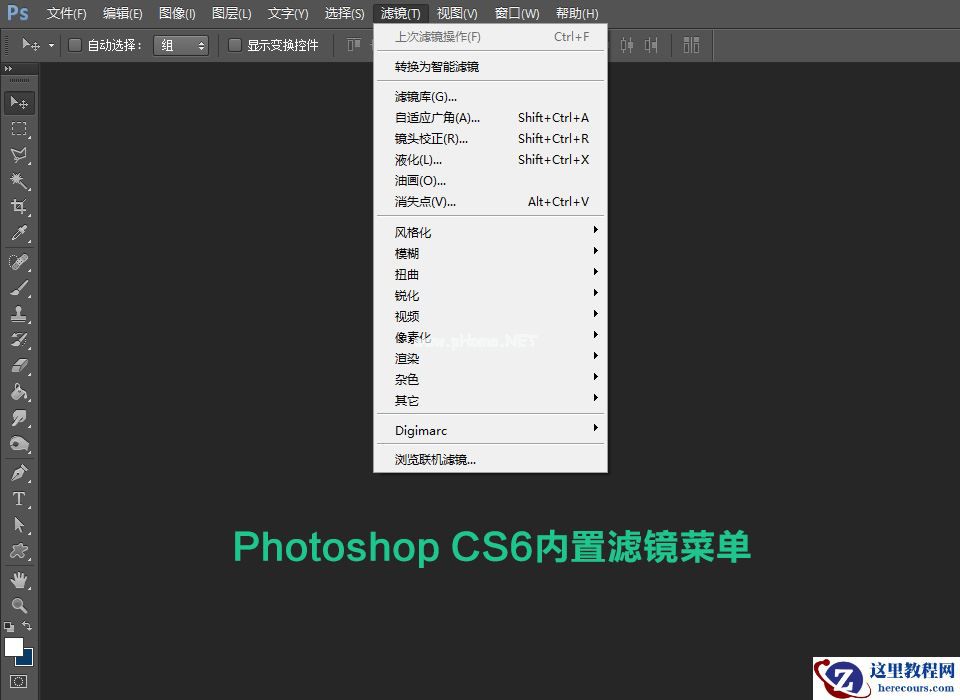Select the Brush tool
Screen dimensions: 960x700
[20, 286]
